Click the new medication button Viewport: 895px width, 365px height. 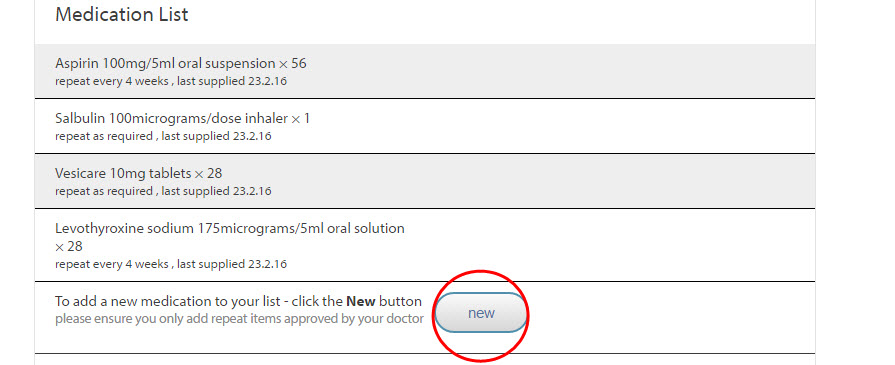(x=481, y=313)
